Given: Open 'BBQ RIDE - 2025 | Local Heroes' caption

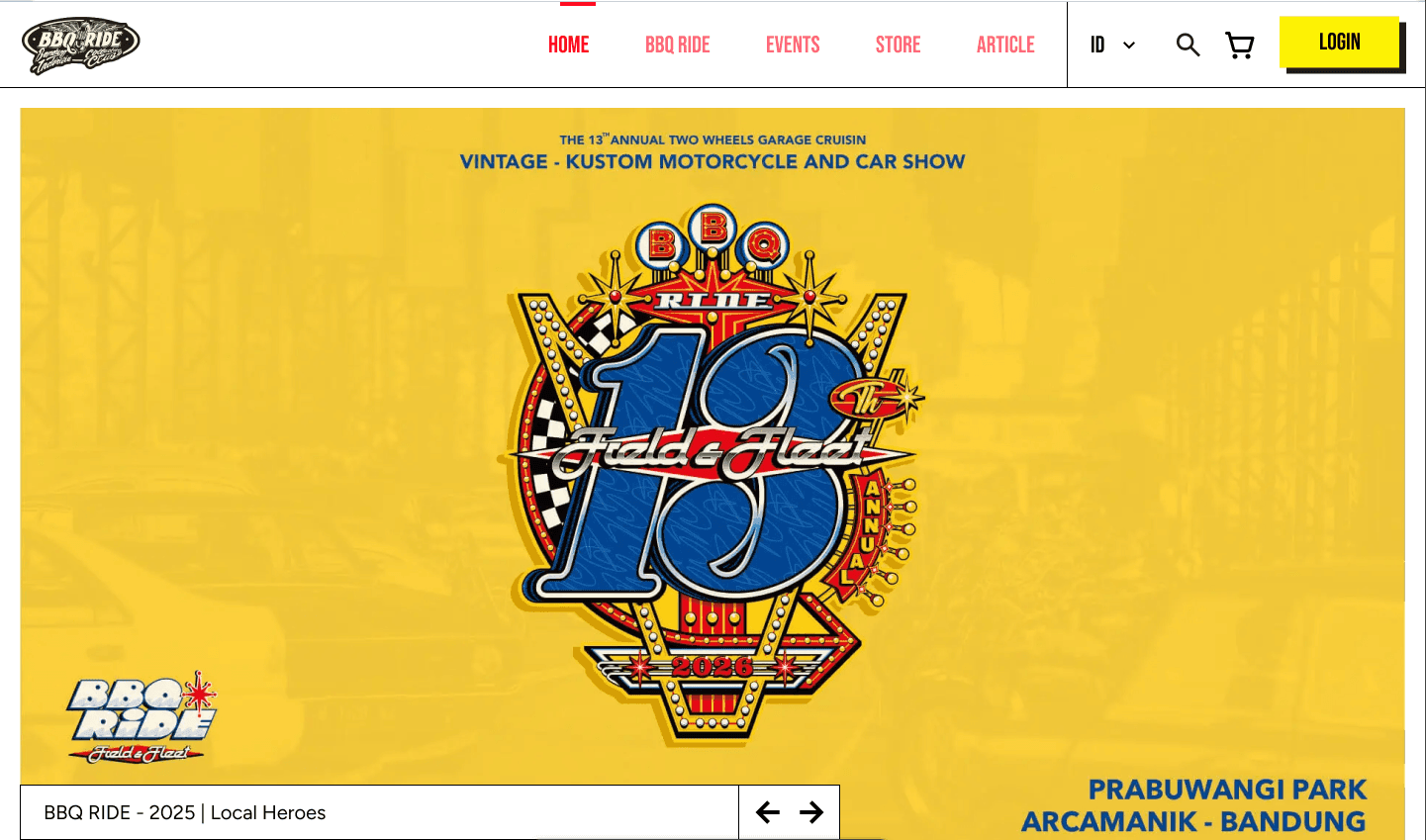Looking at the screenshot, I should pyautogui.click(x=185, y=812).
